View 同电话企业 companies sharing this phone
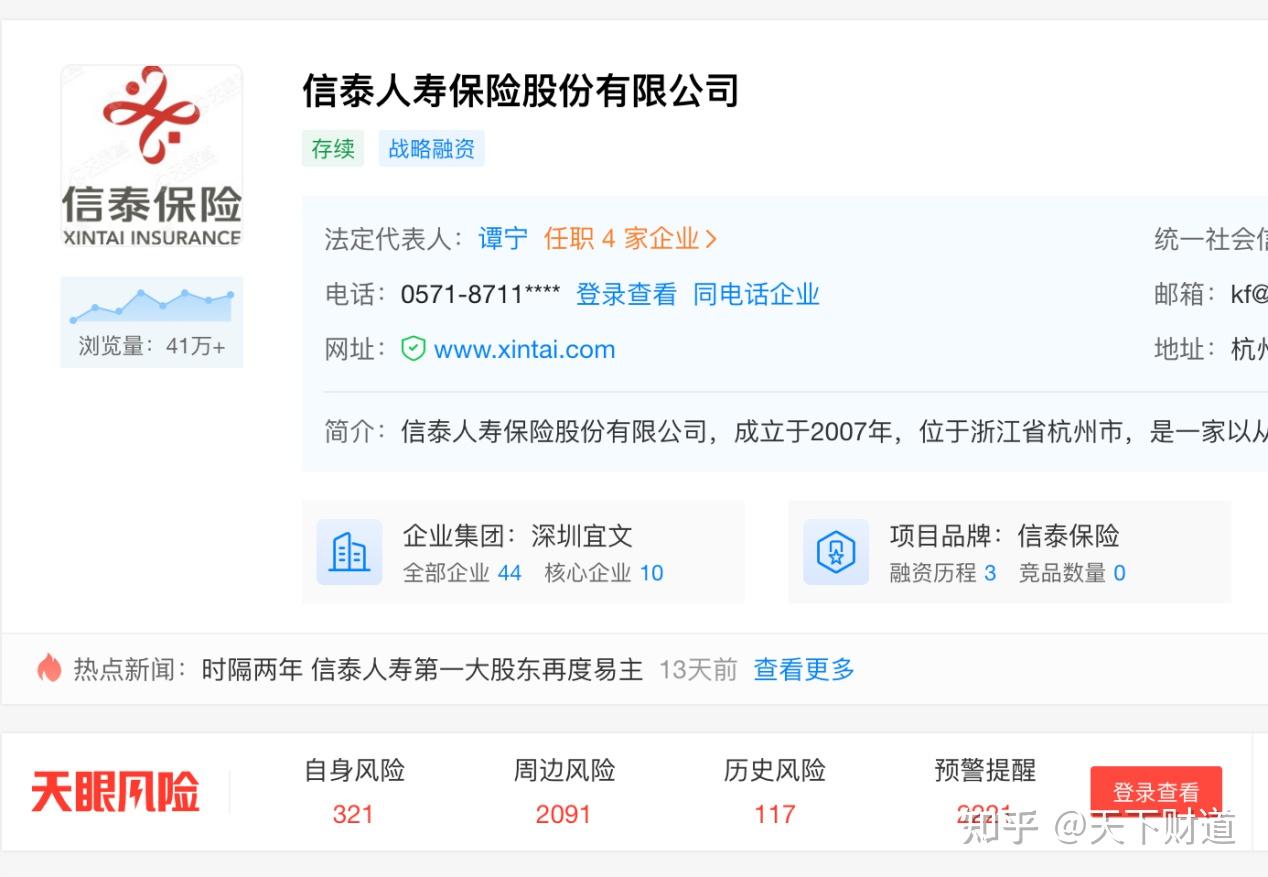The width and height of the screenshot is (1268, 877). [756, 294]
